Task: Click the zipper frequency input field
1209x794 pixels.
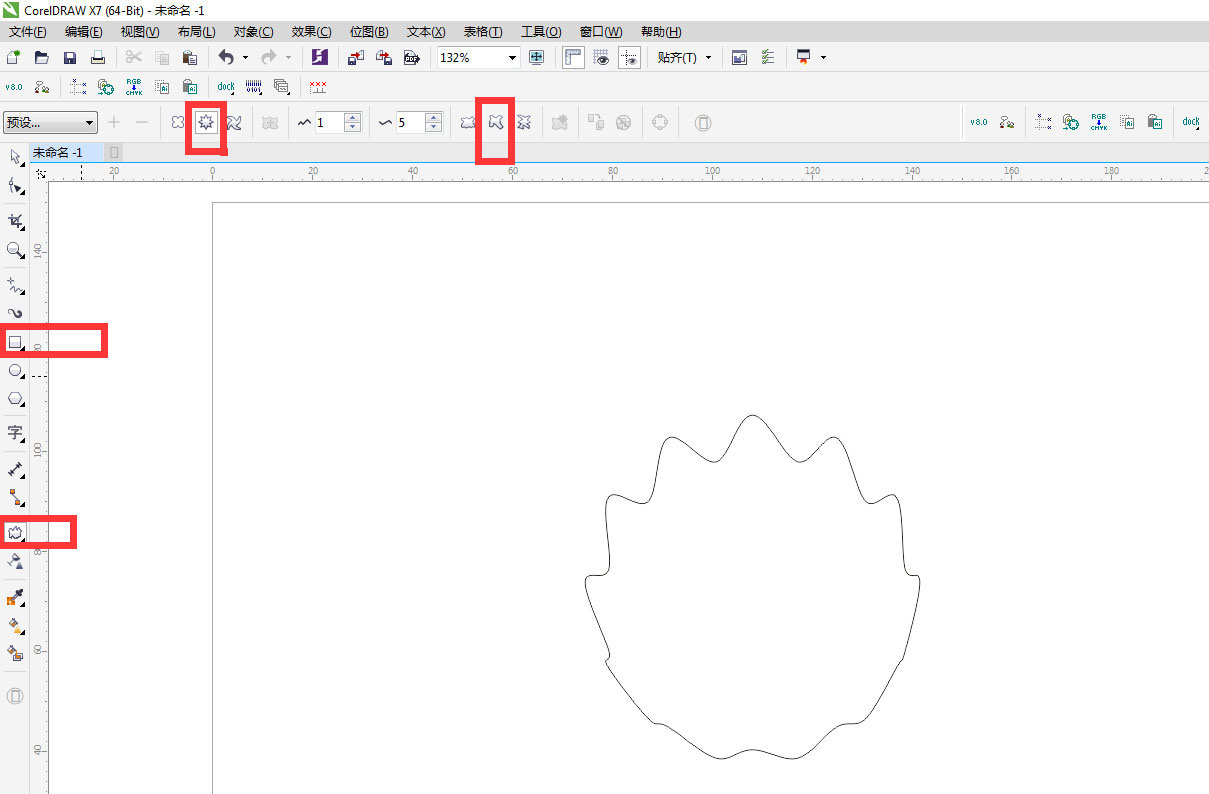Action: [408, 123]
